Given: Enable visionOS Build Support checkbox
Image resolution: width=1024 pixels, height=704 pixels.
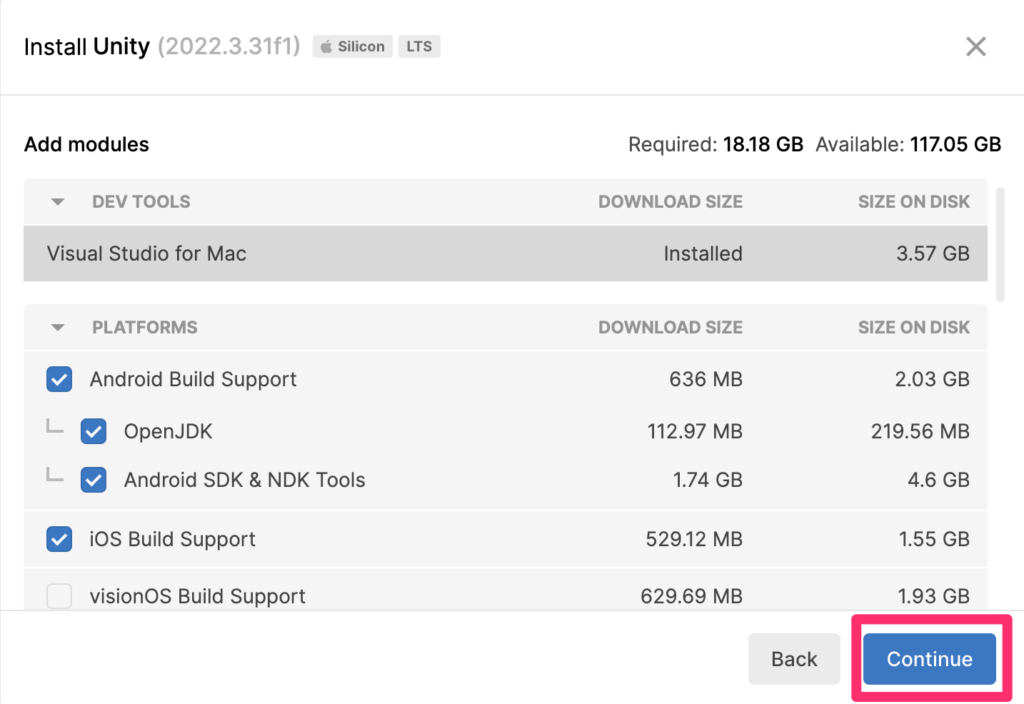Looking at the screenshot, I should 59,596.
